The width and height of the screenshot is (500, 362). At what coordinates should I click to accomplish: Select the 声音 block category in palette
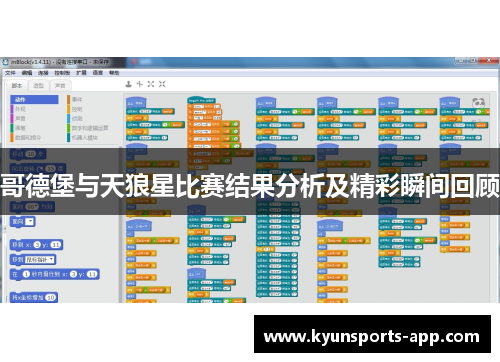pyautogui.click(x=20, y=118)
